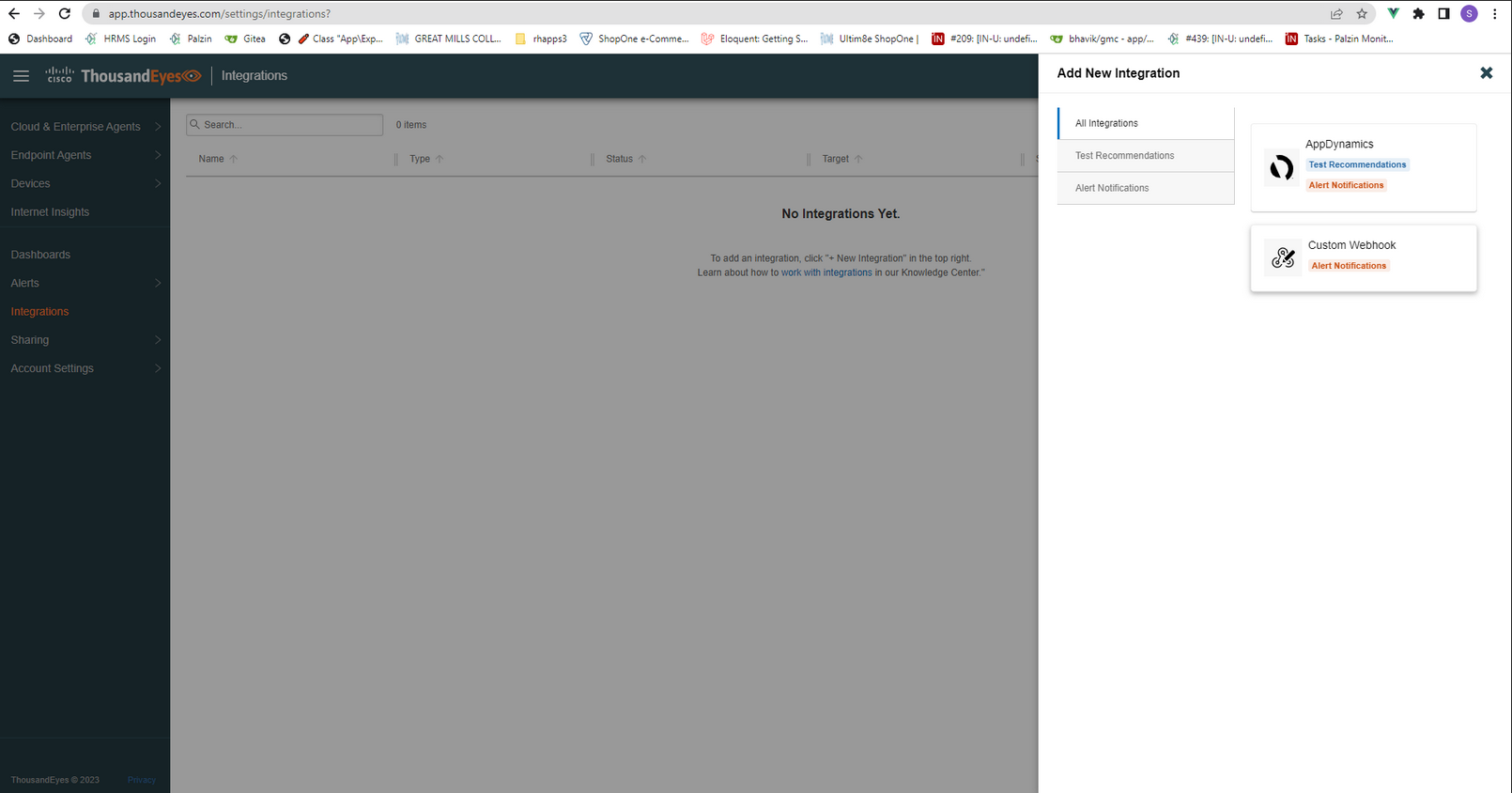Open the Gitea bookmark
This screenshot has height=793, width=1512.
(x=245, y=39)
